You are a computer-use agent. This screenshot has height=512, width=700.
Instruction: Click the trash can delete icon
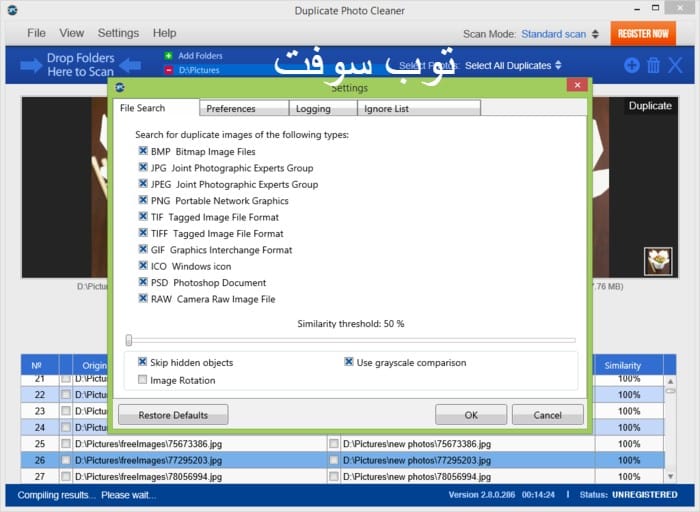653,66
